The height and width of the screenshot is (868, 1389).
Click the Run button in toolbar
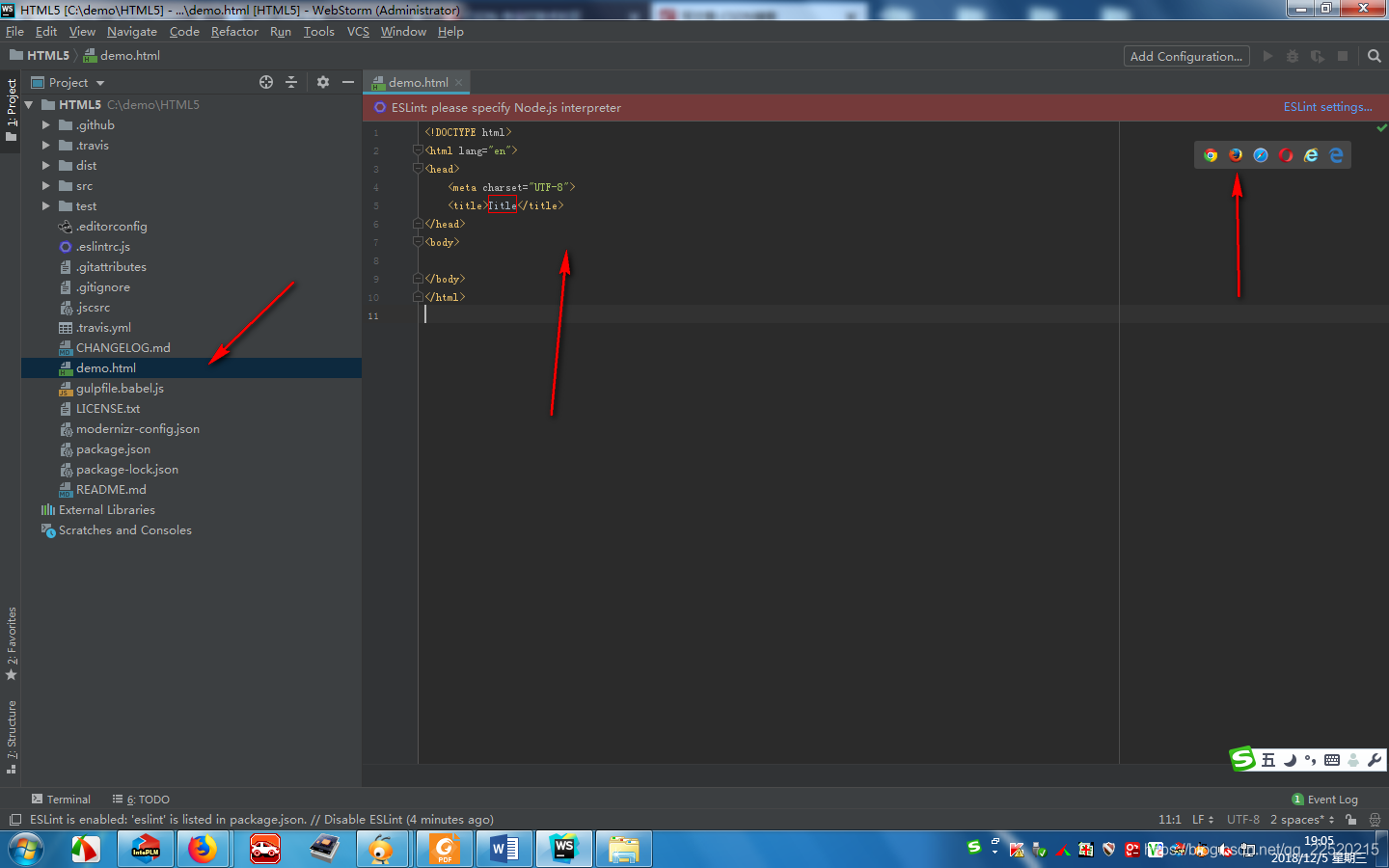[1267, 56]
